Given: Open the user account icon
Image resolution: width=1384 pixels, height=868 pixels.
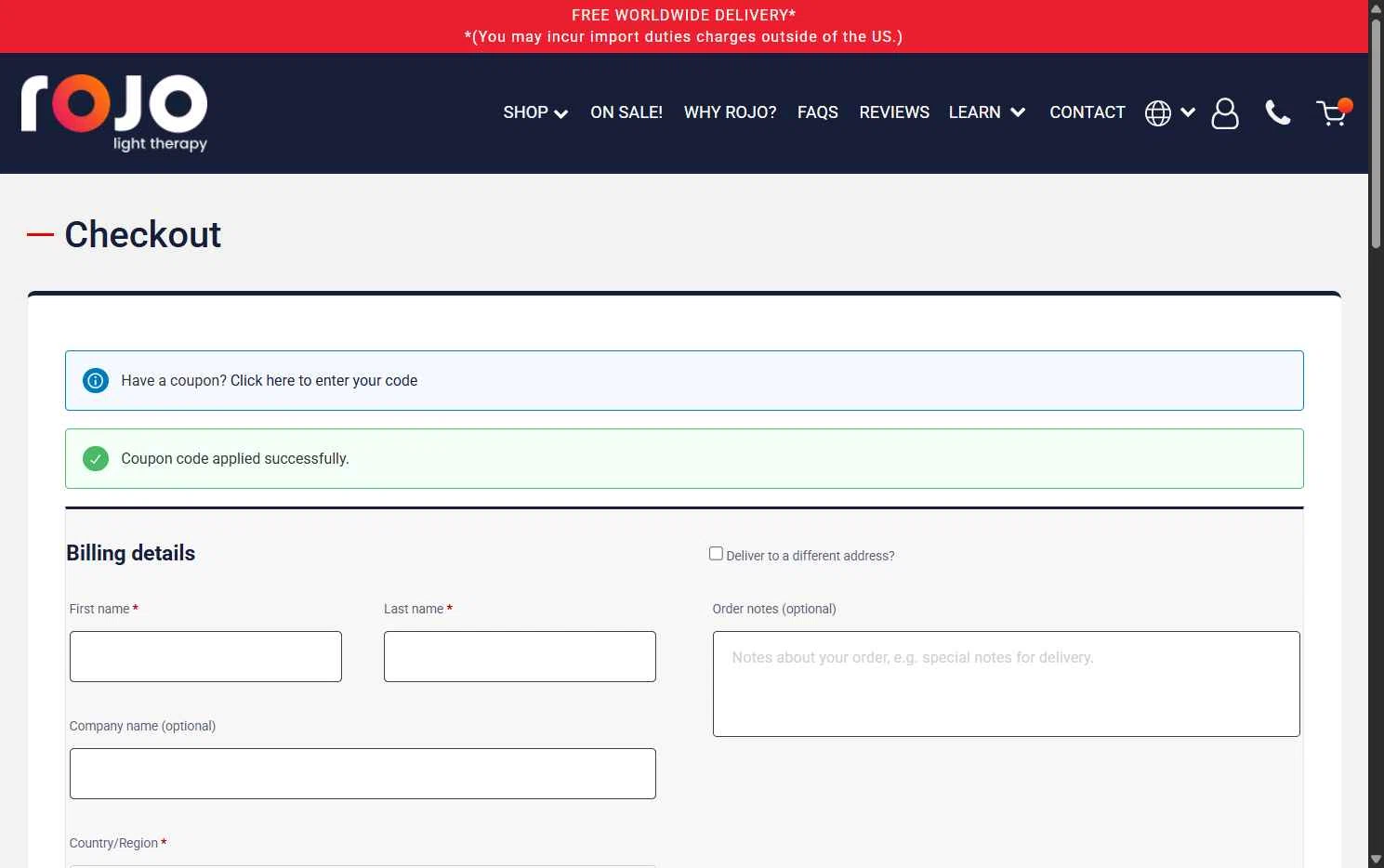Looking at the screenshot, I should pyautogui.click(x=1225, y=113).
